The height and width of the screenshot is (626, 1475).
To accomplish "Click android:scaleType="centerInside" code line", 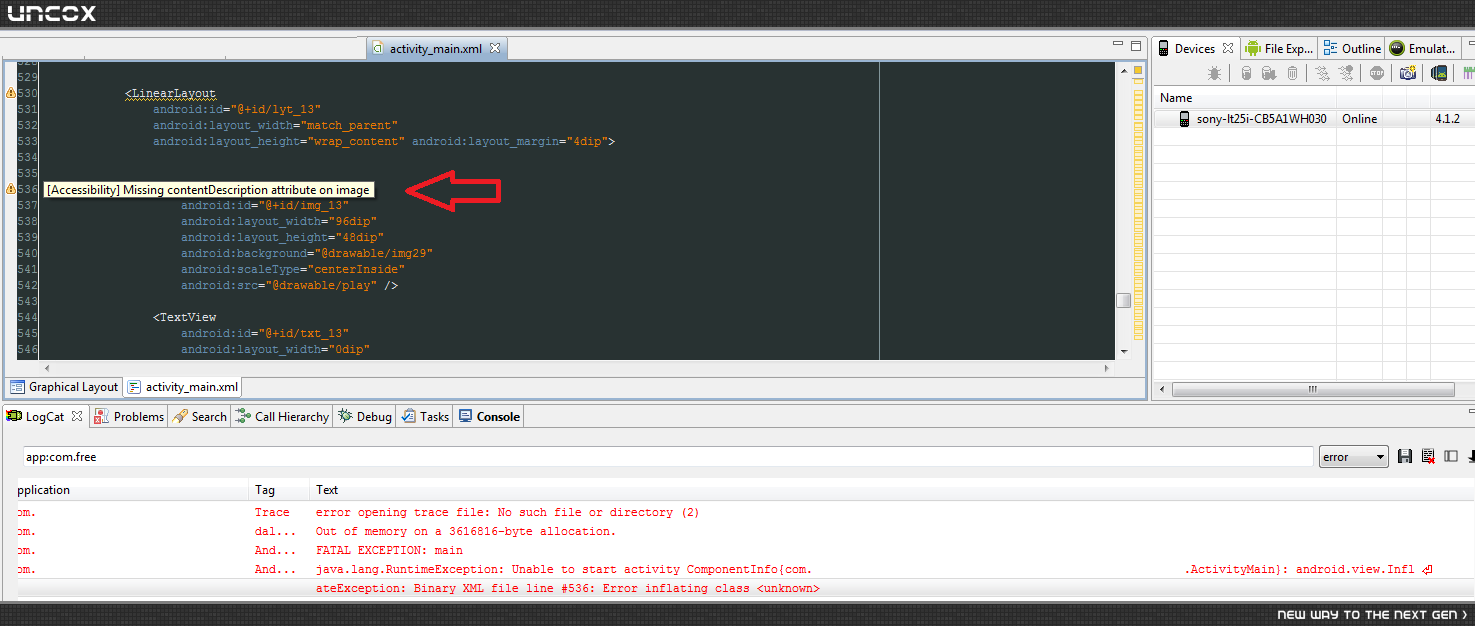I will coord(293,269).
